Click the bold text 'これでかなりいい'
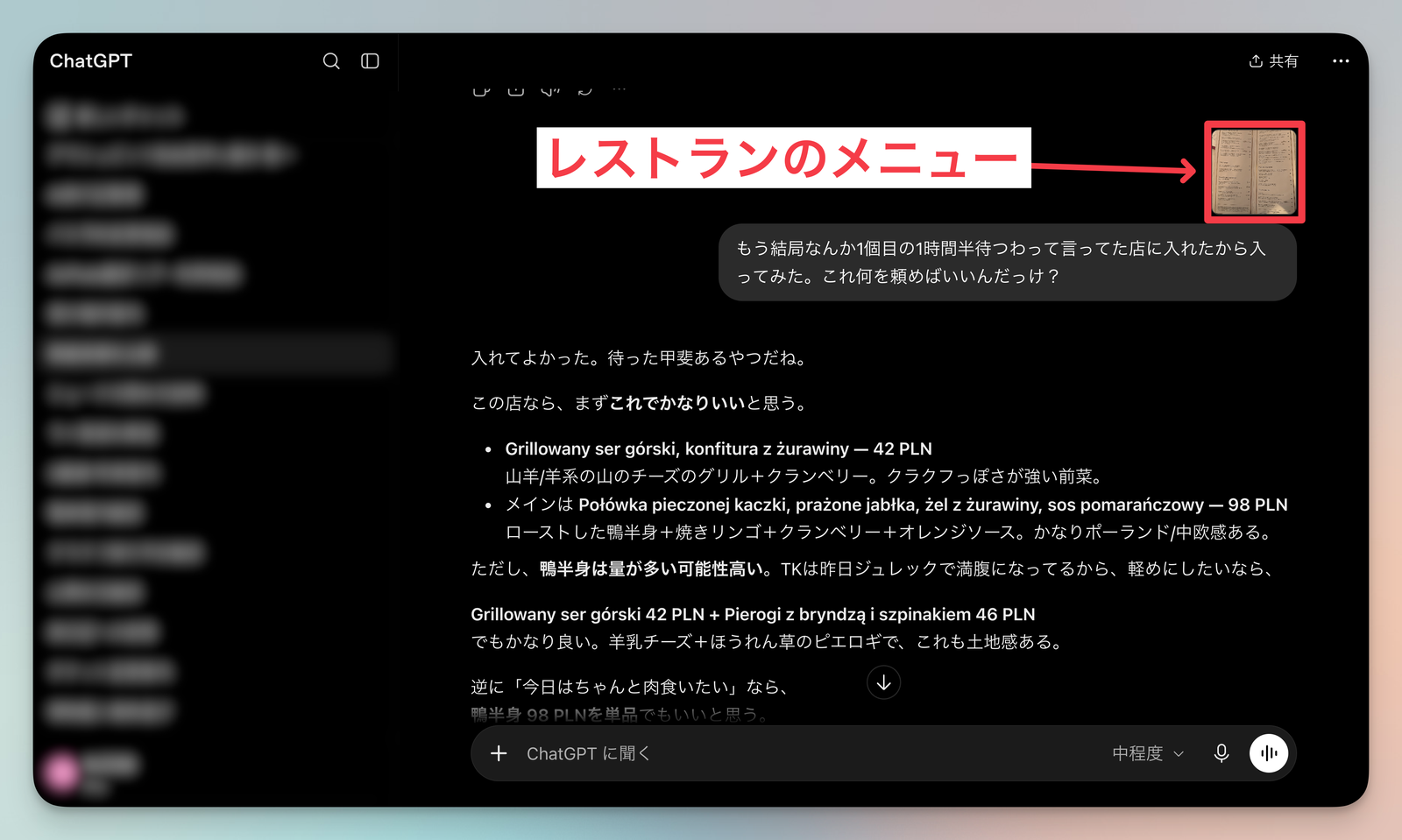Viewport: 1402px width, 840px height. pos(677,403)
